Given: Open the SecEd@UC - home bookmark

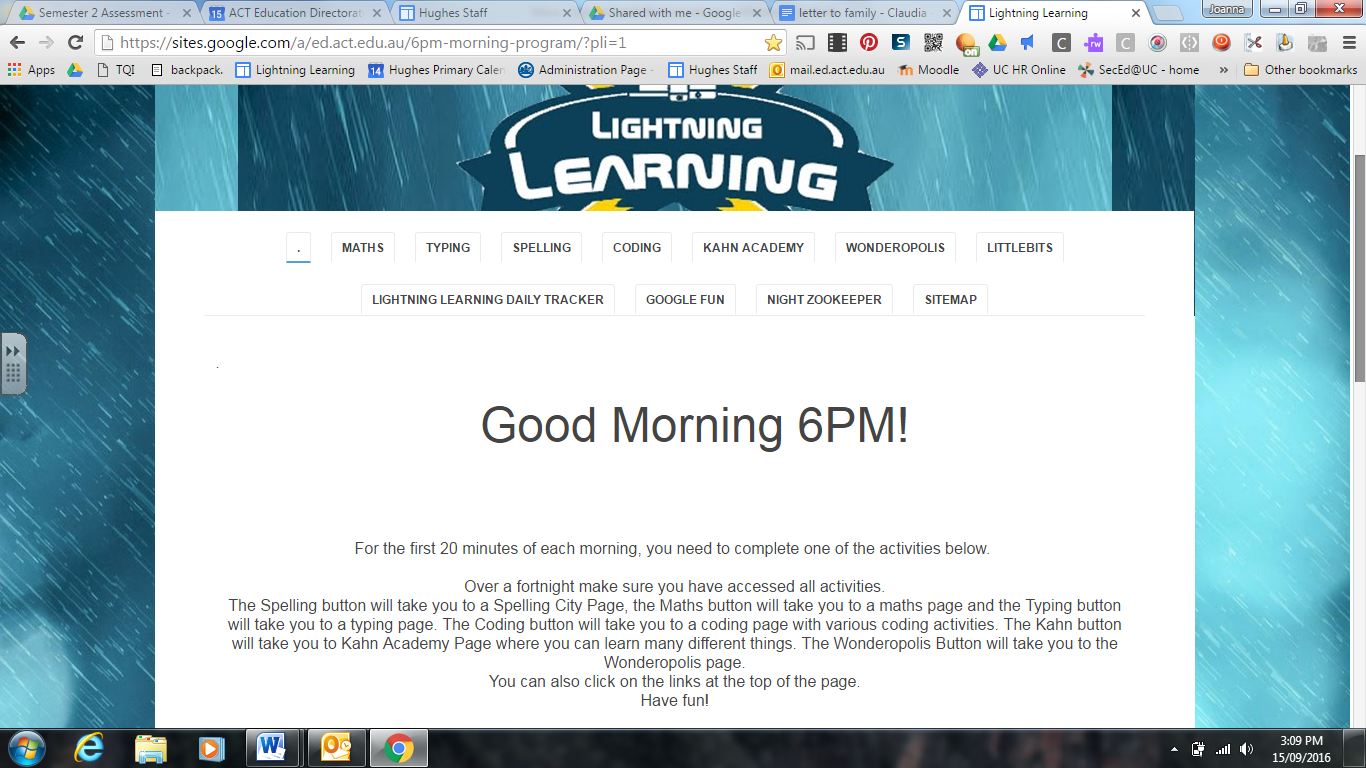Looking at the screenshot, I should tap(1138, 70).
